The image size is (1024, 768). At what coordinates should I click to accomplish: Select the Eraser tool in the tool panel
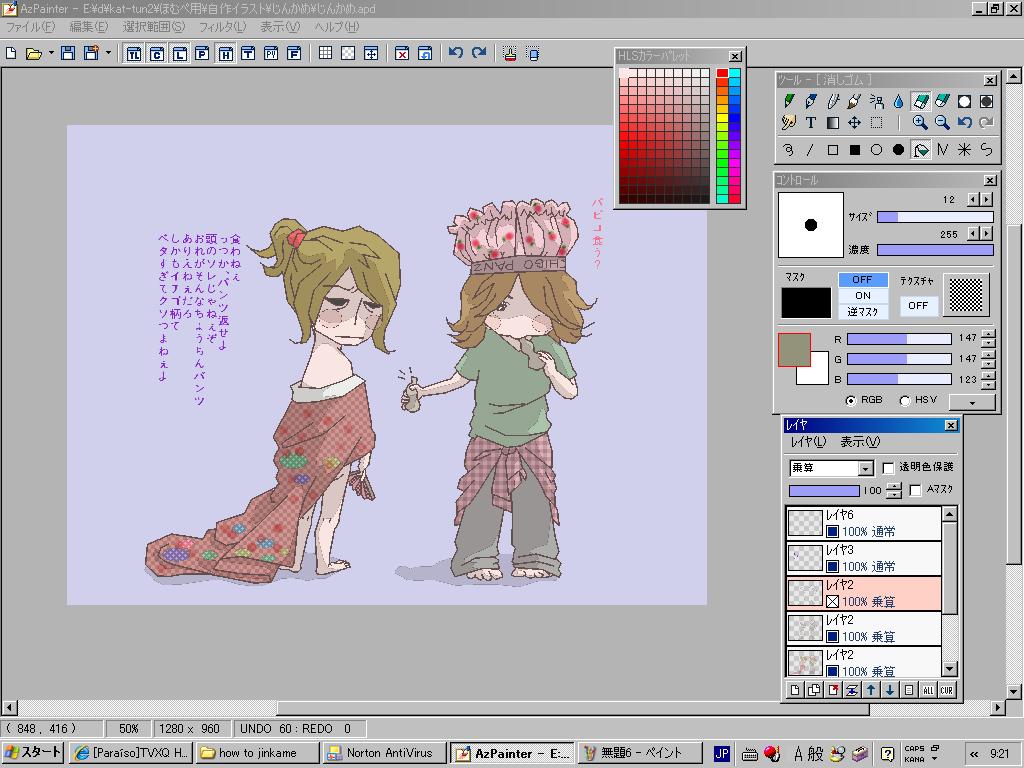point(920,101)
